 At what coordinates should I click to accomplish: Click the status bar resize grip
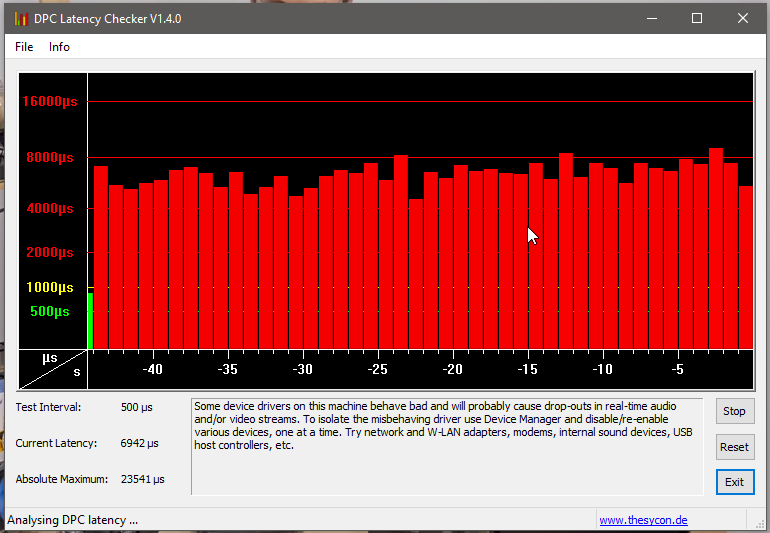coord(759,523)
